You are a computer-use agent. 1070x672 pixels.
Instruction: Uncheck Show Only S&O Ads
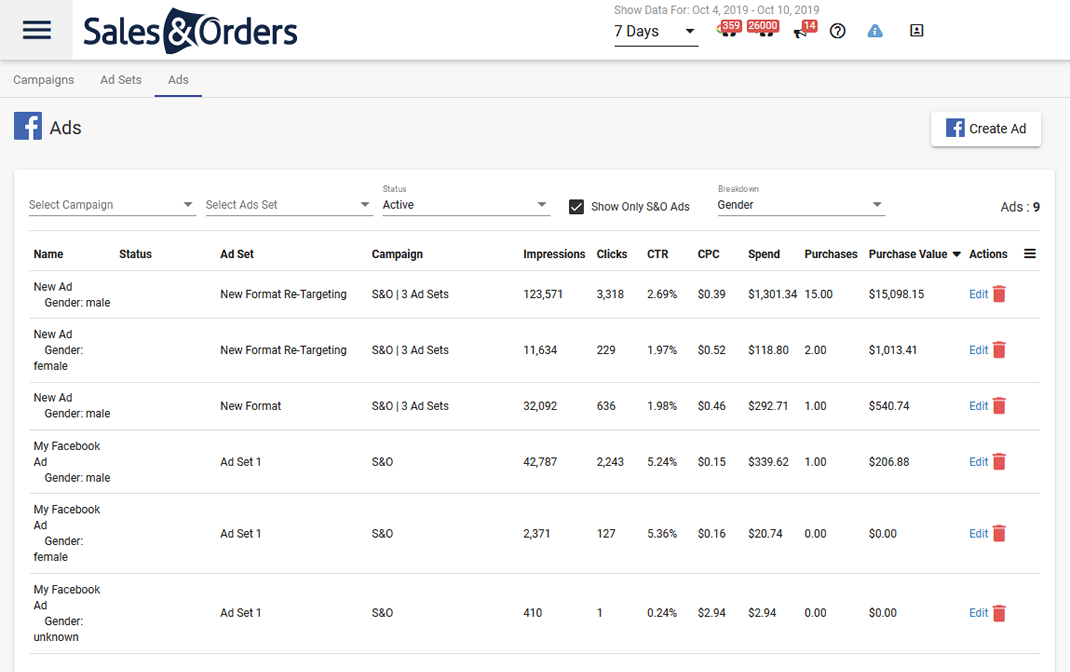tap(576, 206)
